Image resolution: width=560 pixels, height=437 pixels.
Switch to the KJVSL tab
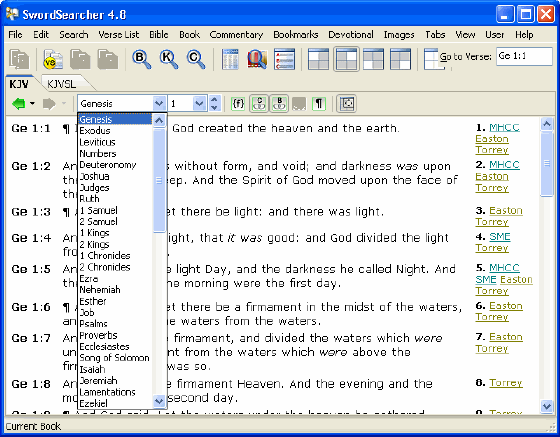pos(62,84)
